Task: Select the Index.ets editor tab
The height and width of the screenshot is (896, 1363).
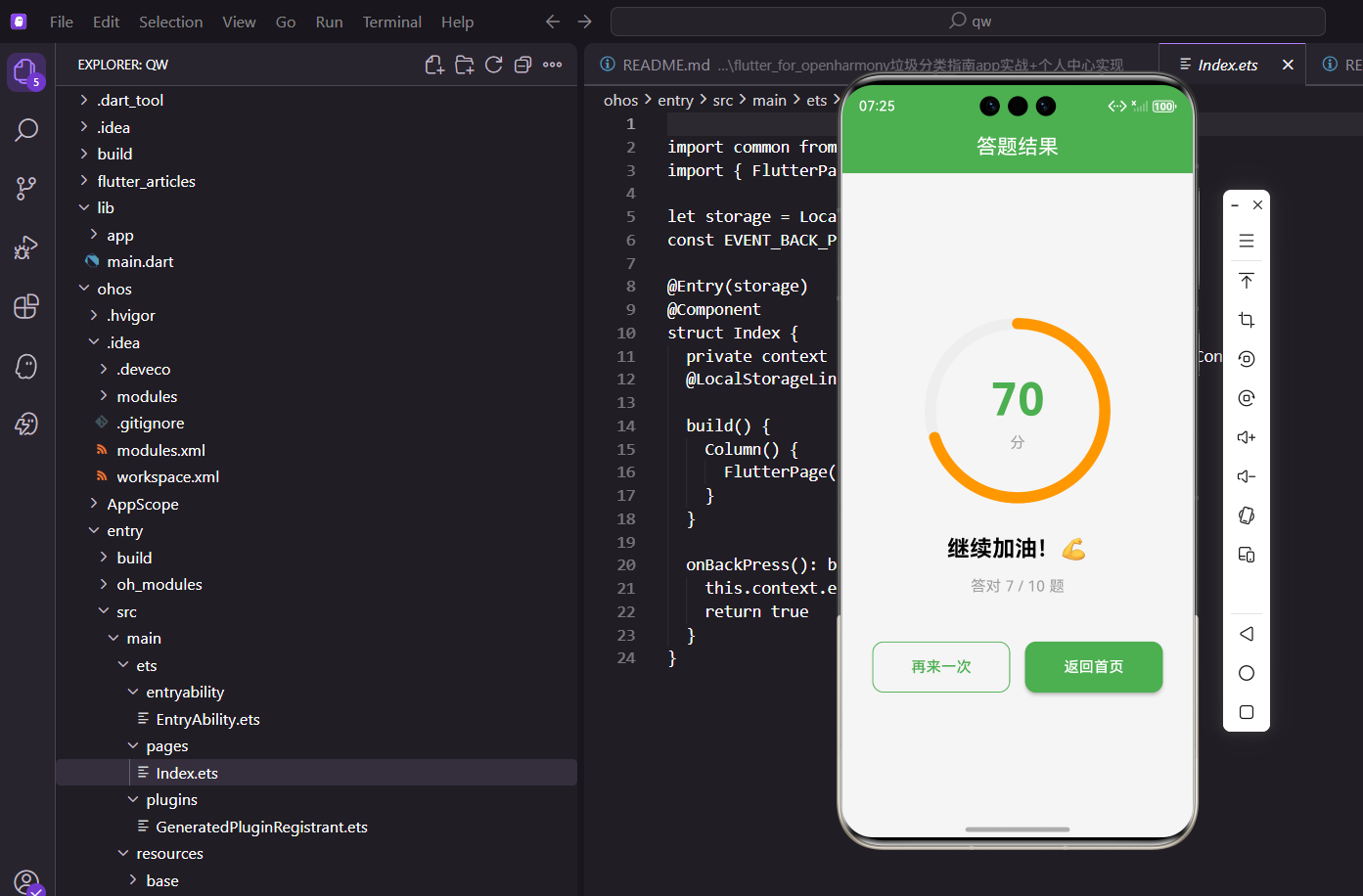Action: (x=1228, y=65)
